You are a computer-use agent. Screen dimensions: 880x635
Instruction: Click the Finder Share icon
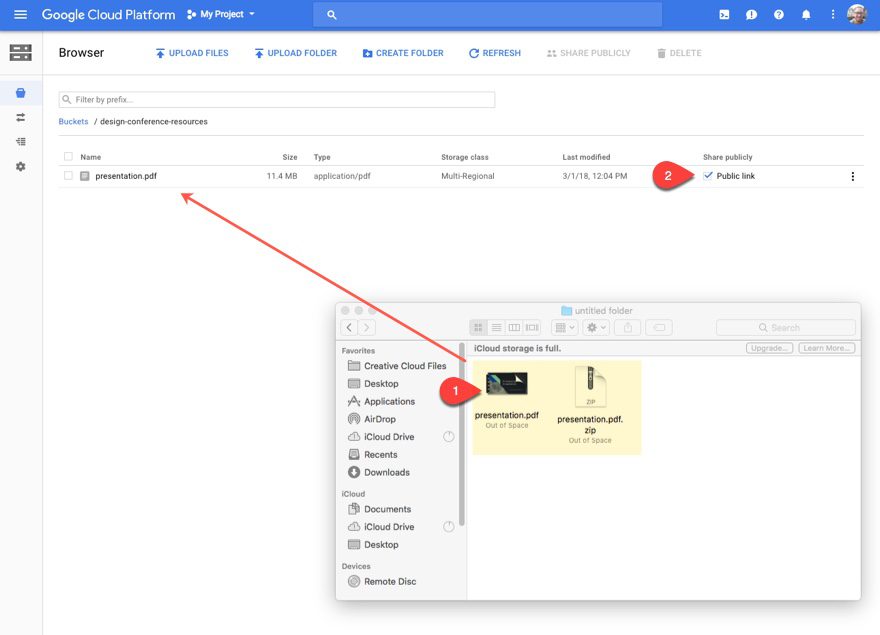point(625,327)
